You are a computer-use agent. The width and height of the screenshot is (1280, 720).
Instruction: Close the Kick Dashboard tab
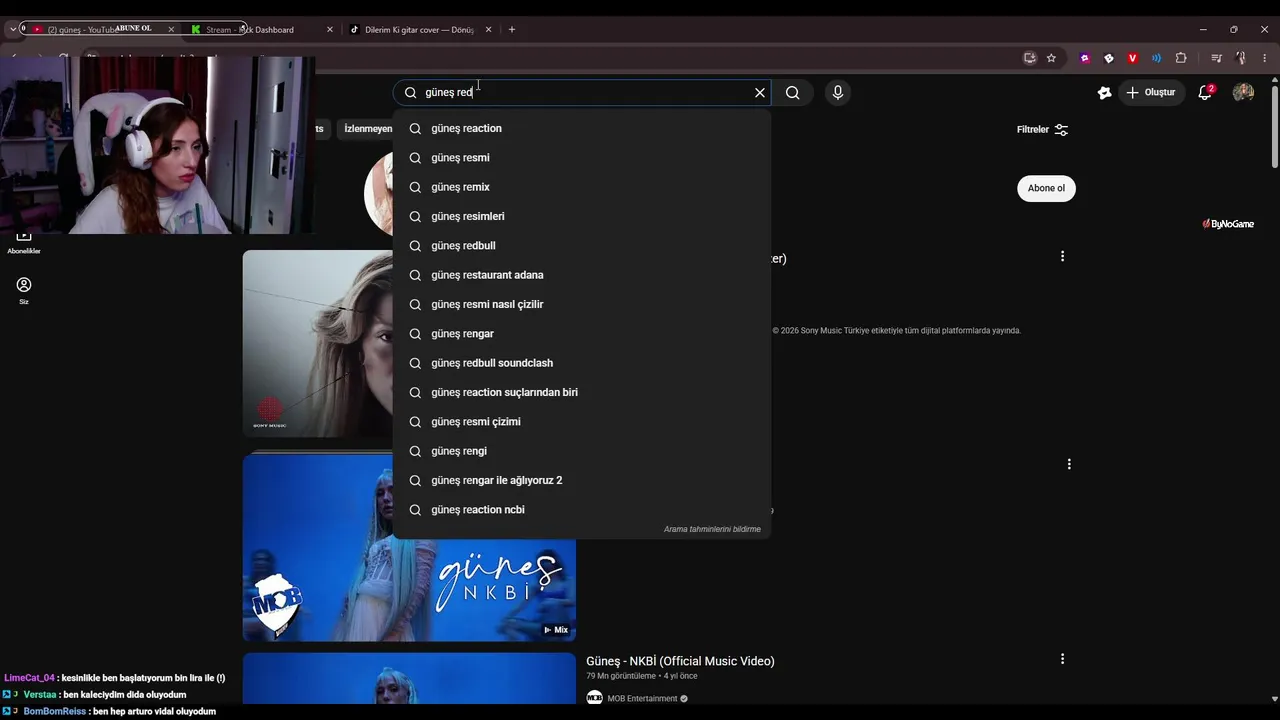pos(330,30)
